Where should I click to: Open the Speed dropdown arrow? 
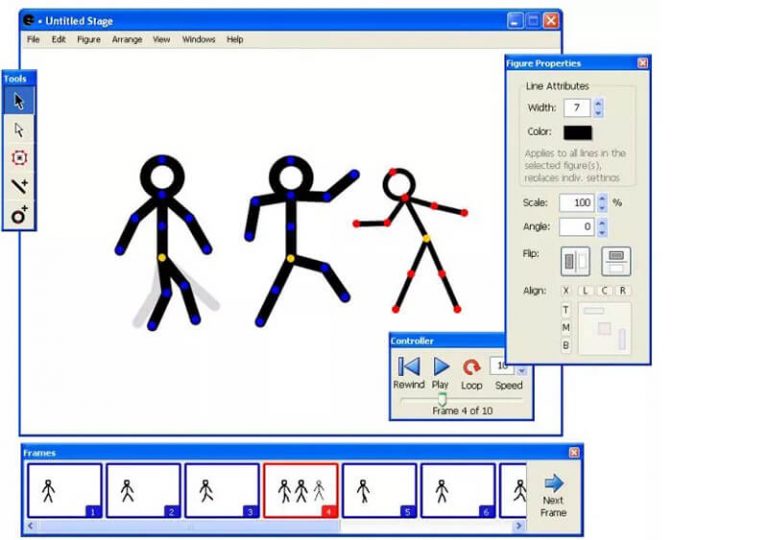[x=521, y=367]
